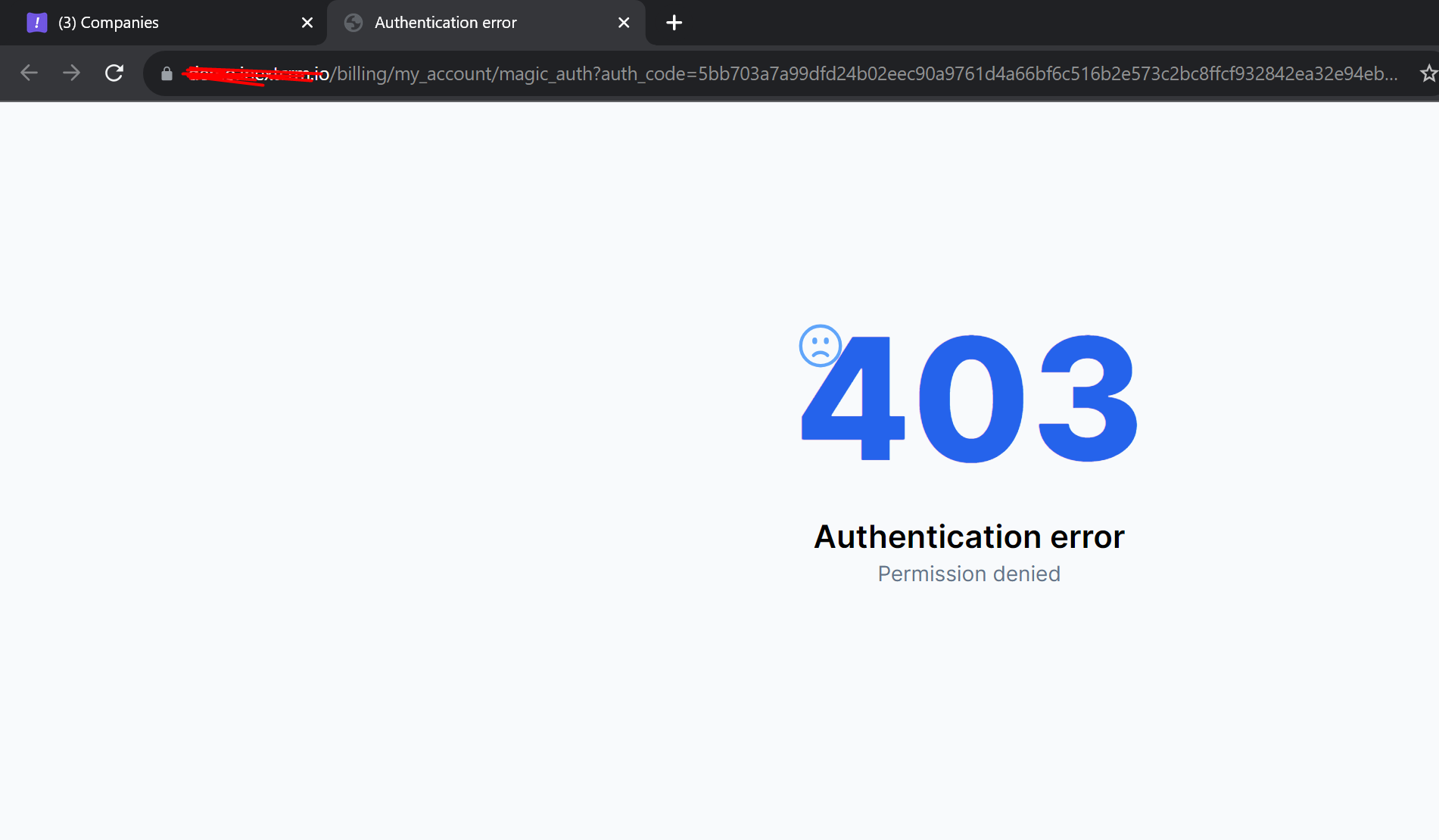Open a new browser tab
This screenshot has height=840, width=1439.
(674, 23)
